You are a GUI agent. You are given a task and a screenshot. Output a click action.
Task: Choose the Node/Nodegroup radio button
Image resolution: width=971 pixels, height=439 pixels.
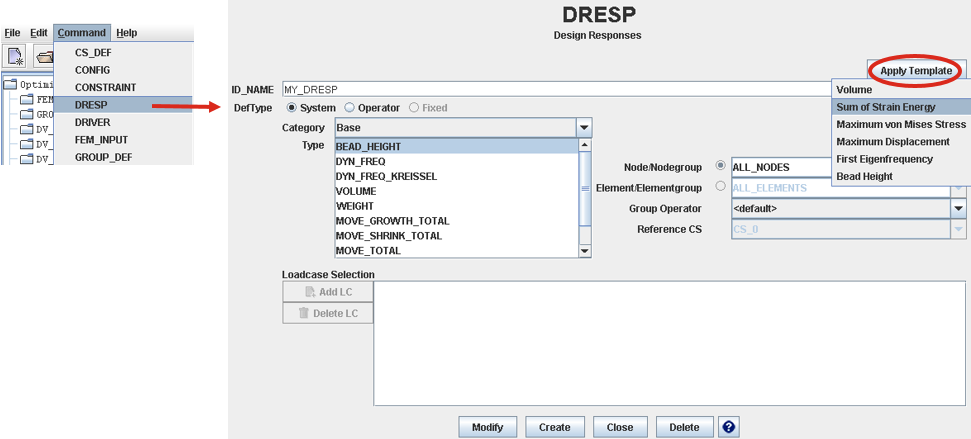click(x=721, y=166)
